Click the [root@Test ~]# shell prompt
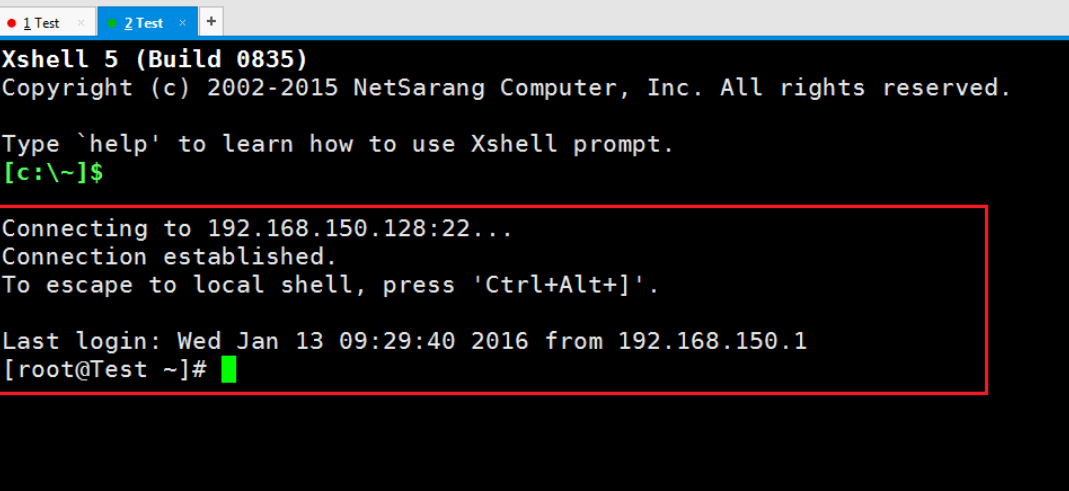Viewport: 1069px width, 491px height. (x=104, y=370)
